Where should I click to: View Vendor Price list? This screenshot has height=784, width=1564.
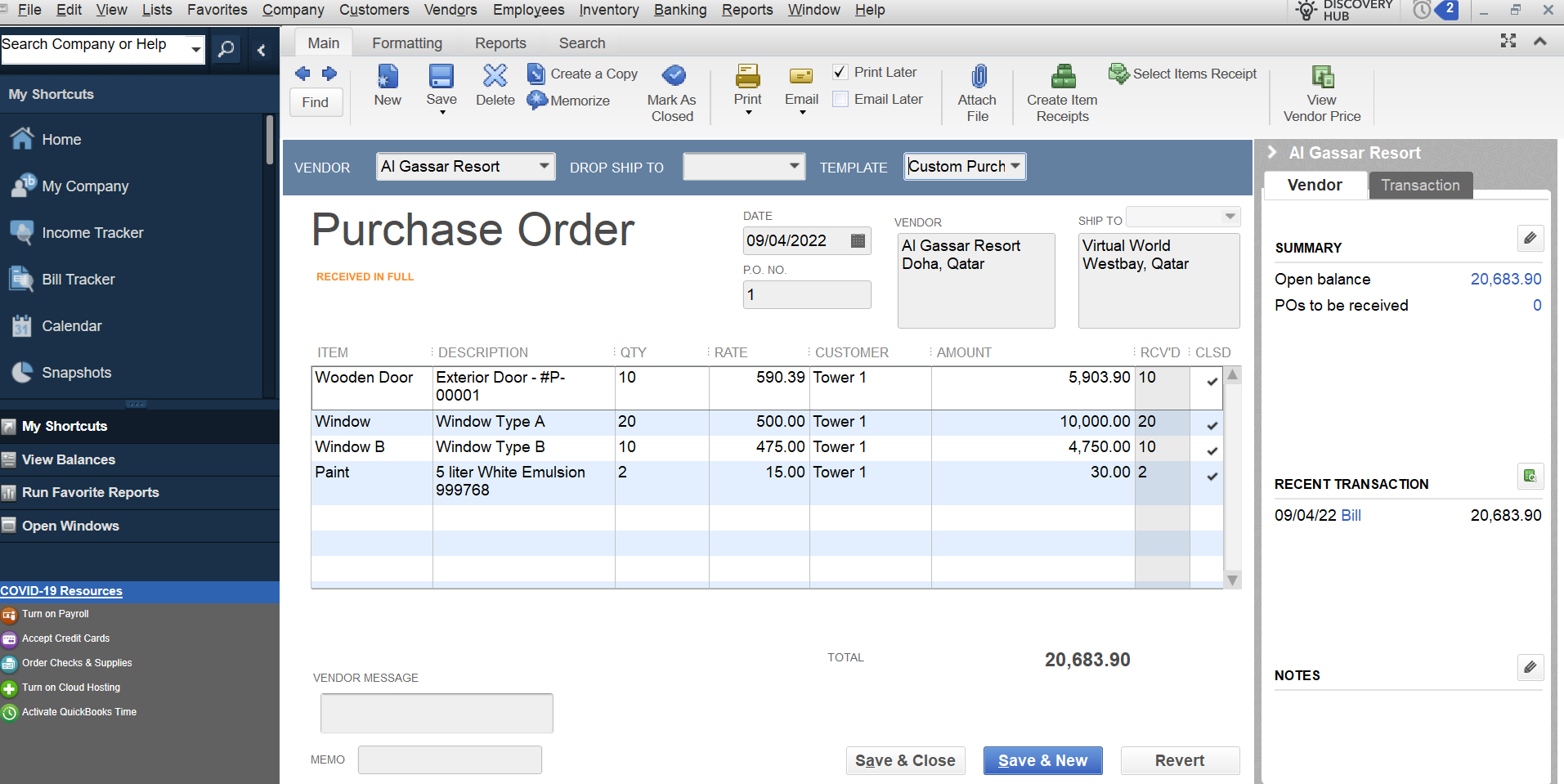(1322, 93)
